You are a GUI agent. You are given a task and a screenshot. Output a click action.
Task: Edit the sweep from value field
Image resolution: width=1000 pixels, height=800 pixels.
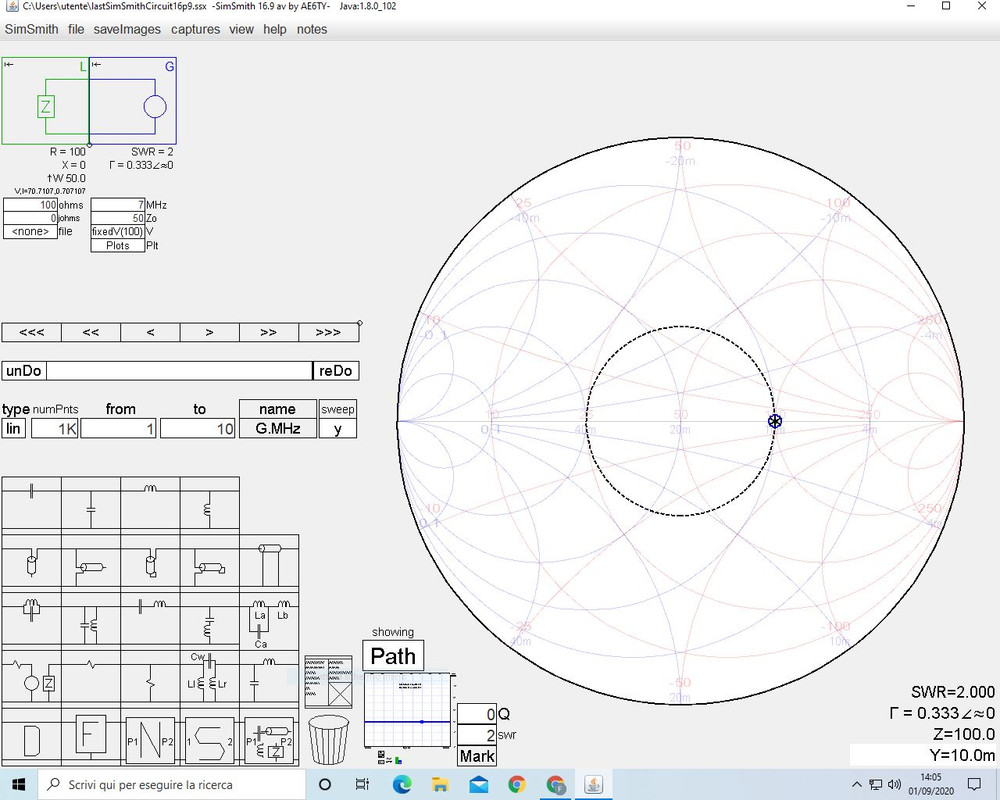coord(118,429)
